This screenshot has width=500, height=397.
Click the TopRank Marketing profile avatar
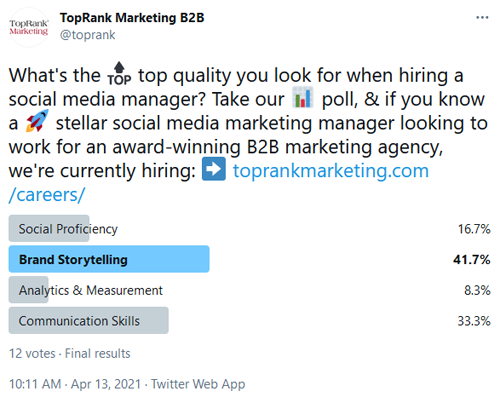(29, 27)
